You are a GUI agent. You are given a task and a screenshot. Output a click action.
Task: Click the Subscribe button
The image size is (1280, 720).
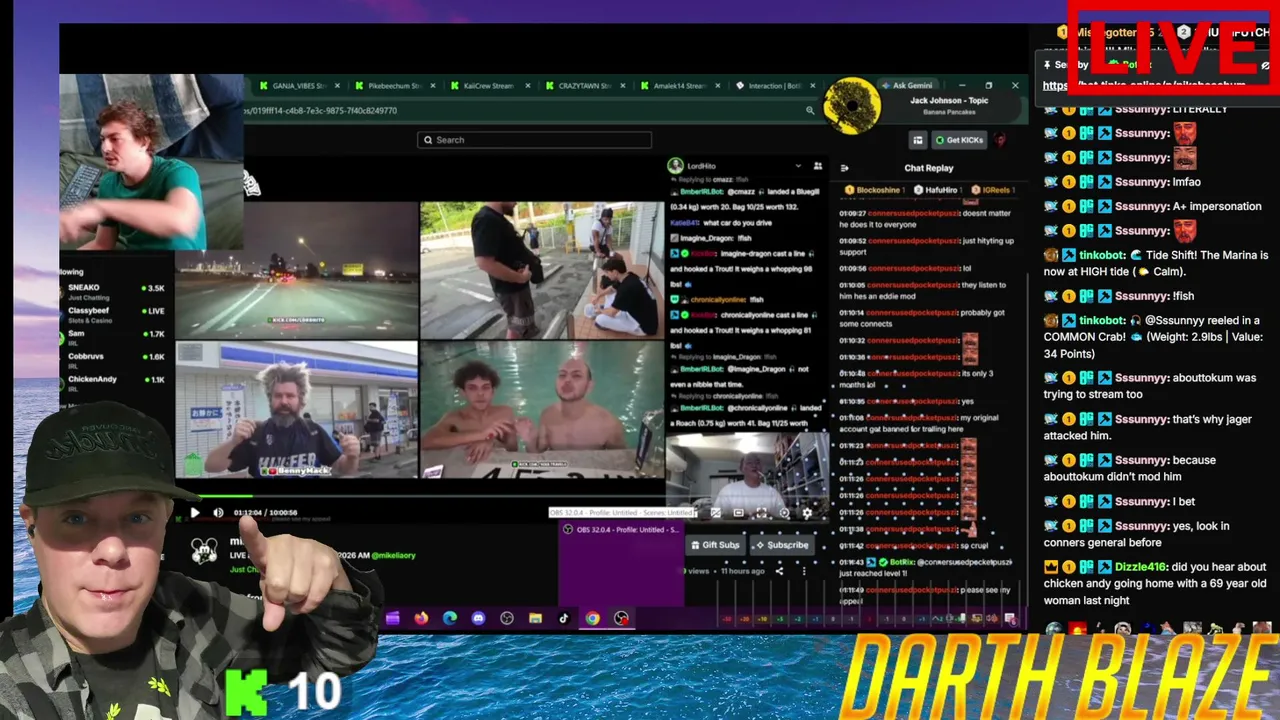782,545
